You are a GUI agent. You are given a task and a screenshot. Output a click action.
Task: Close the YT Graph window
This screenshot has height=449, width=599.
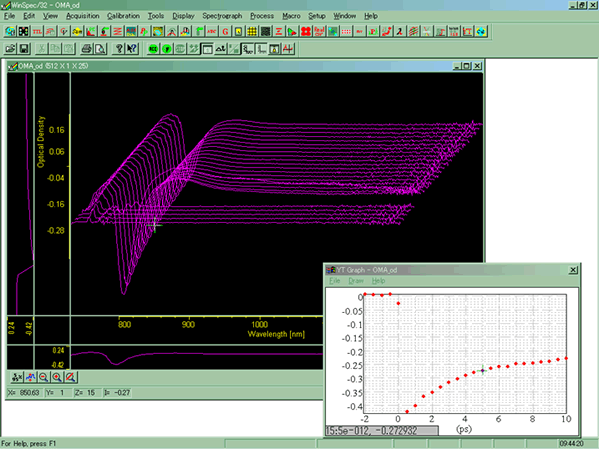point(573,270)
